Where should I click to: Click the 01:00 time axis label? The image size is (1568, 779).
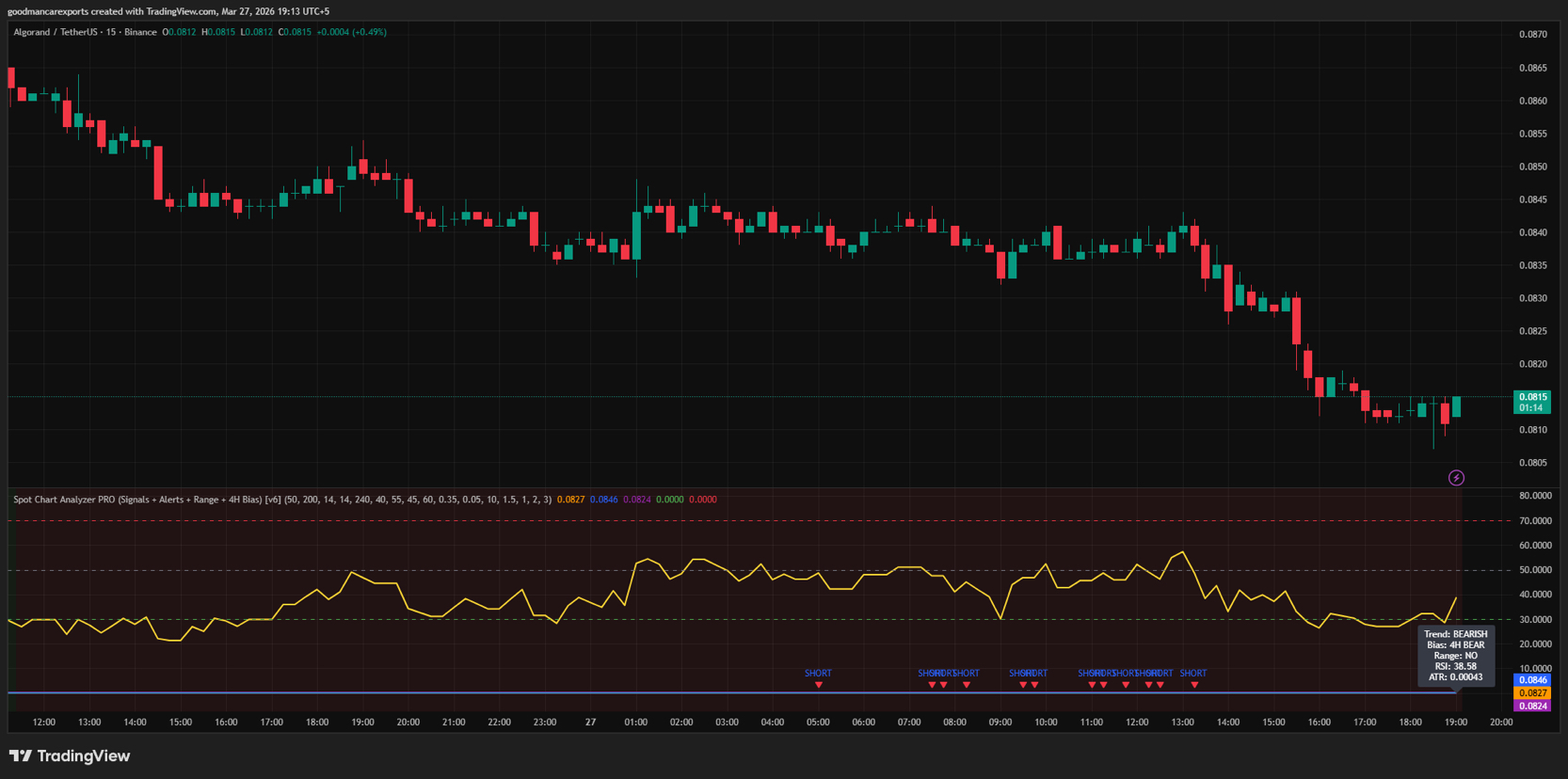[636, 723]
